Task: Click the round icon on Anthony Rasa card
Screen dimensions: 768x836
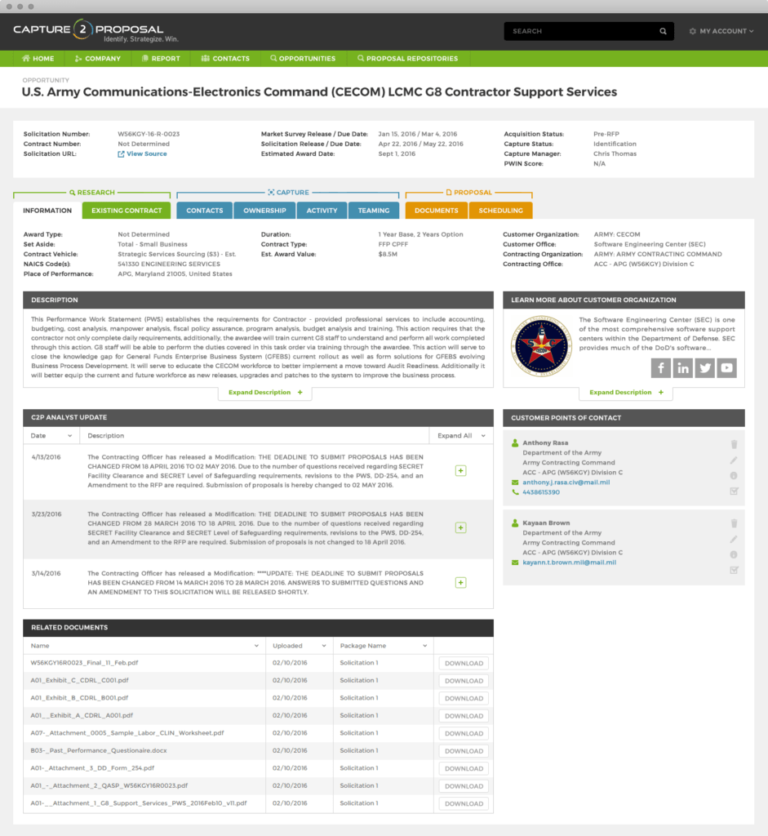Action: click(x=734, y=475)
